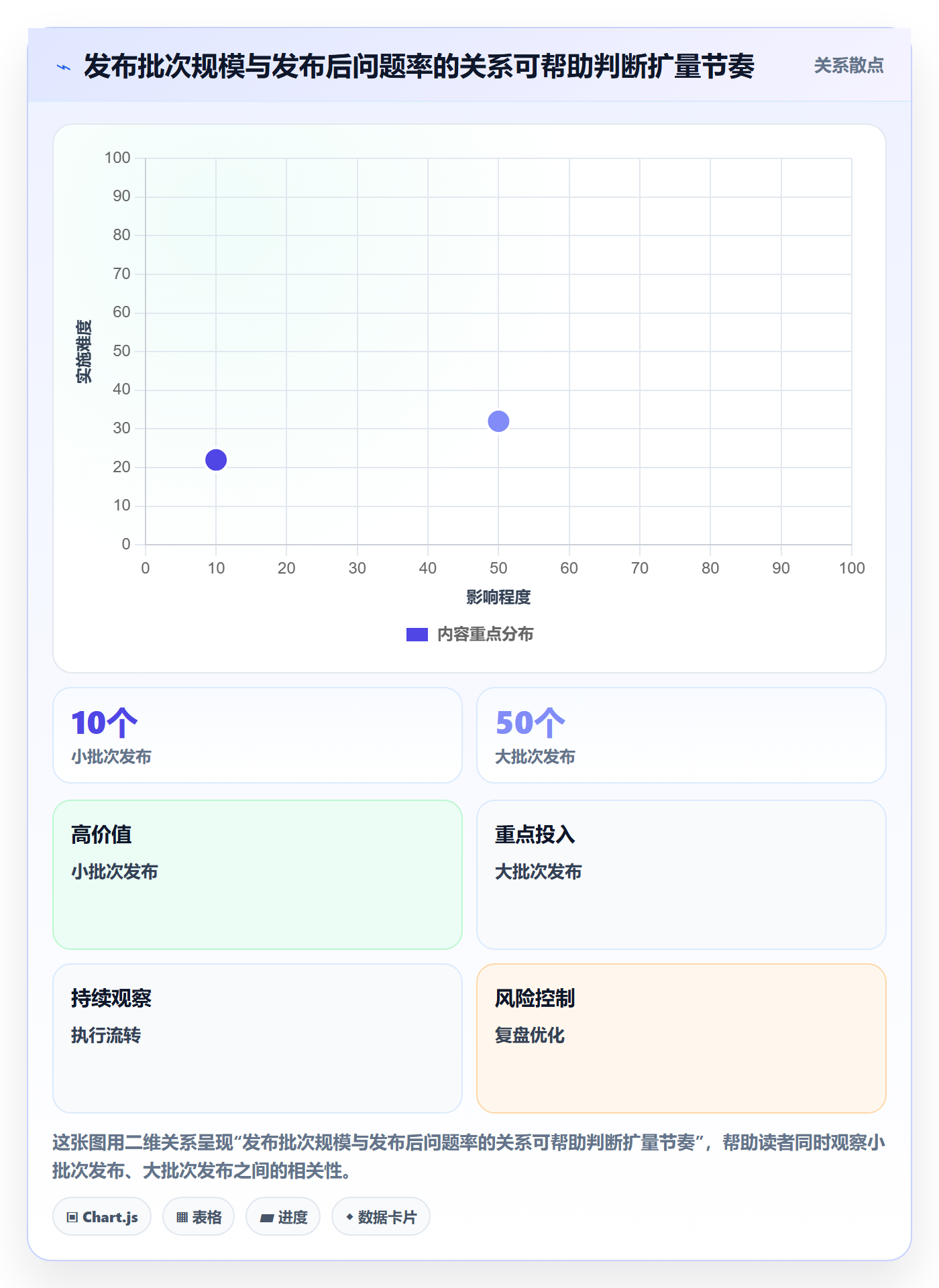Click the 进度 tag chip

[x=283, y=1217]
